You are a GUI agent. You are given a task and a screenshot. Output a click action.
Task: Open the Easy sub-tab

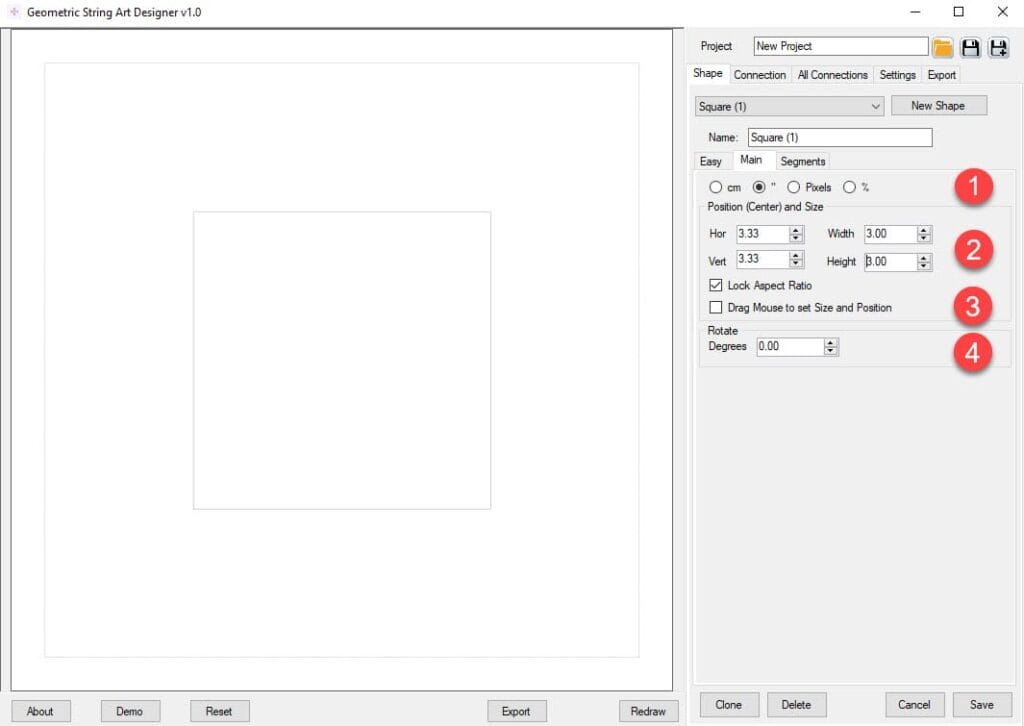pos(710,161)
